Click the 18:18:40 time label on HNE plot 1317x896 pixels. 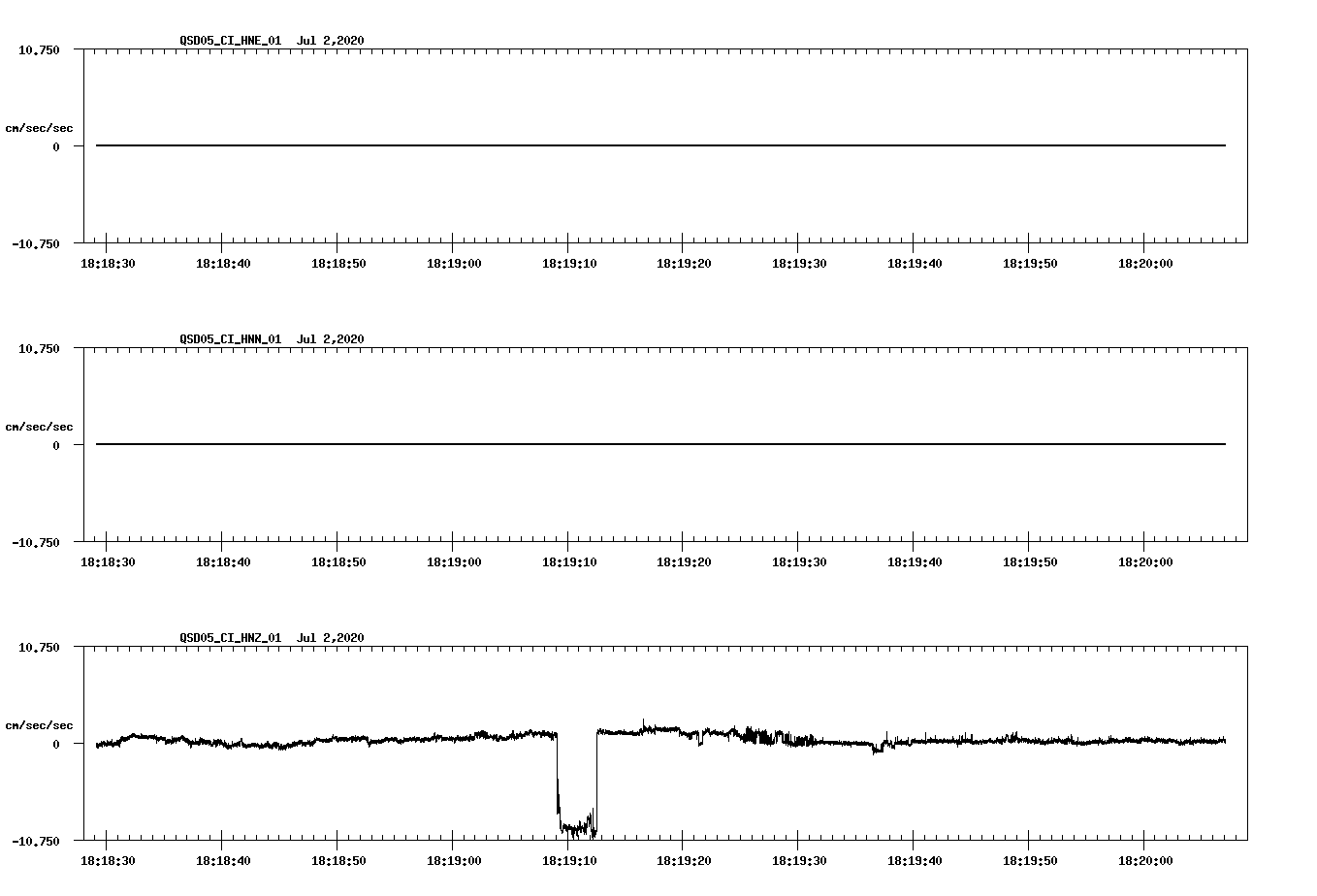pyautogui.click(x=223, y=263)
